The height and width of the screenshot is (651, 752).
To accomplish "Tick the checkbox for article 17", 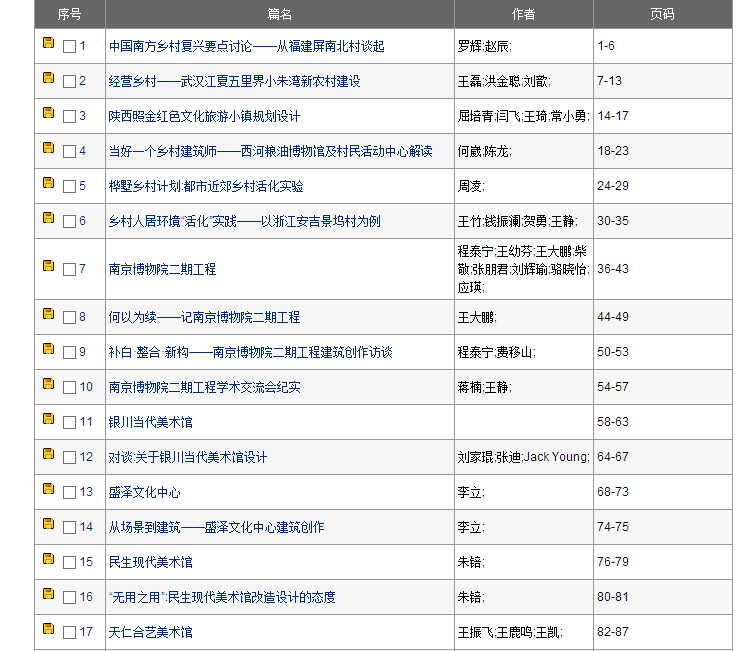I will (x=70, y=633).
